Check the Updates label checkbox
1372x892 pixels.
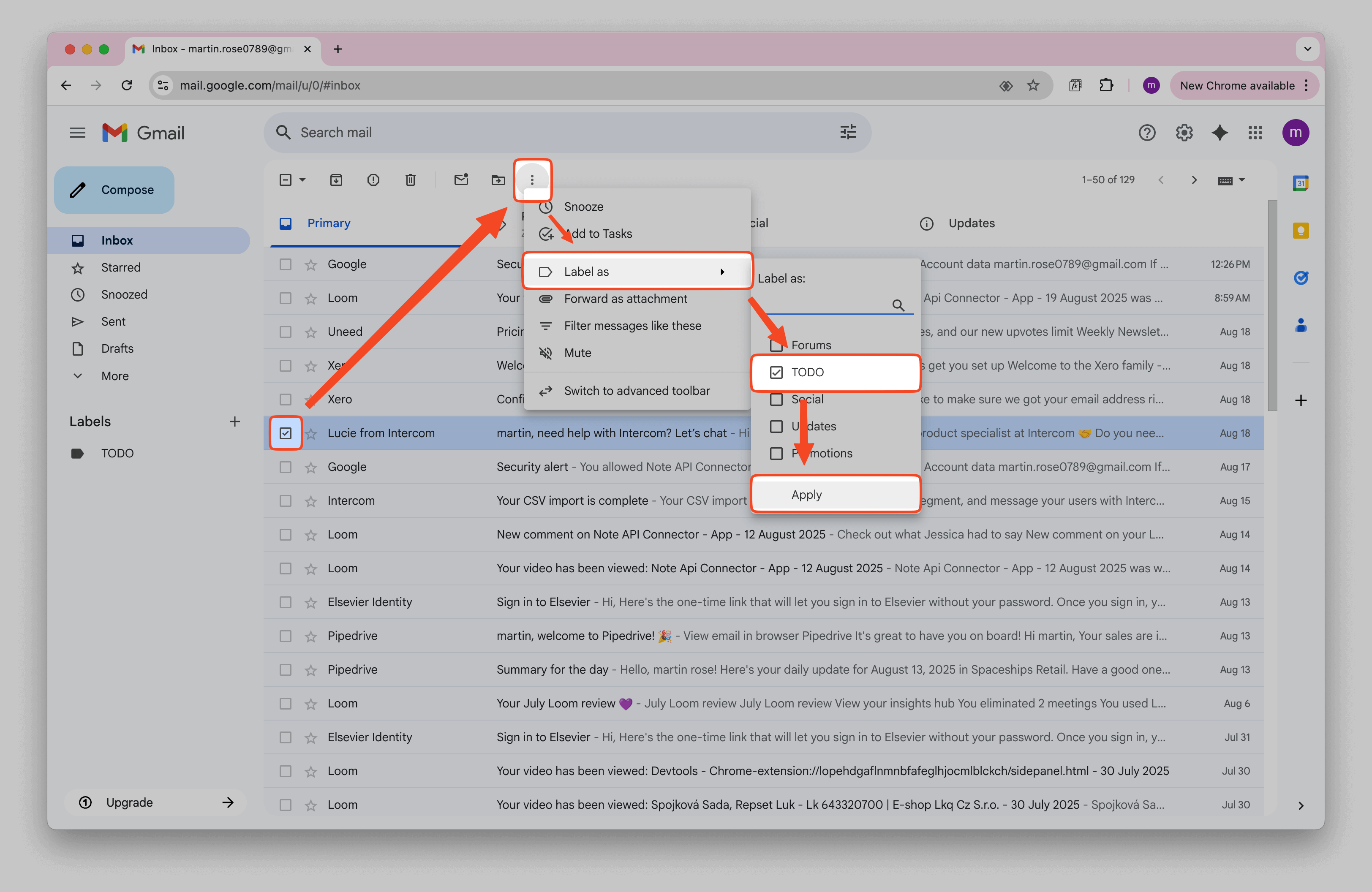point(776,427)
